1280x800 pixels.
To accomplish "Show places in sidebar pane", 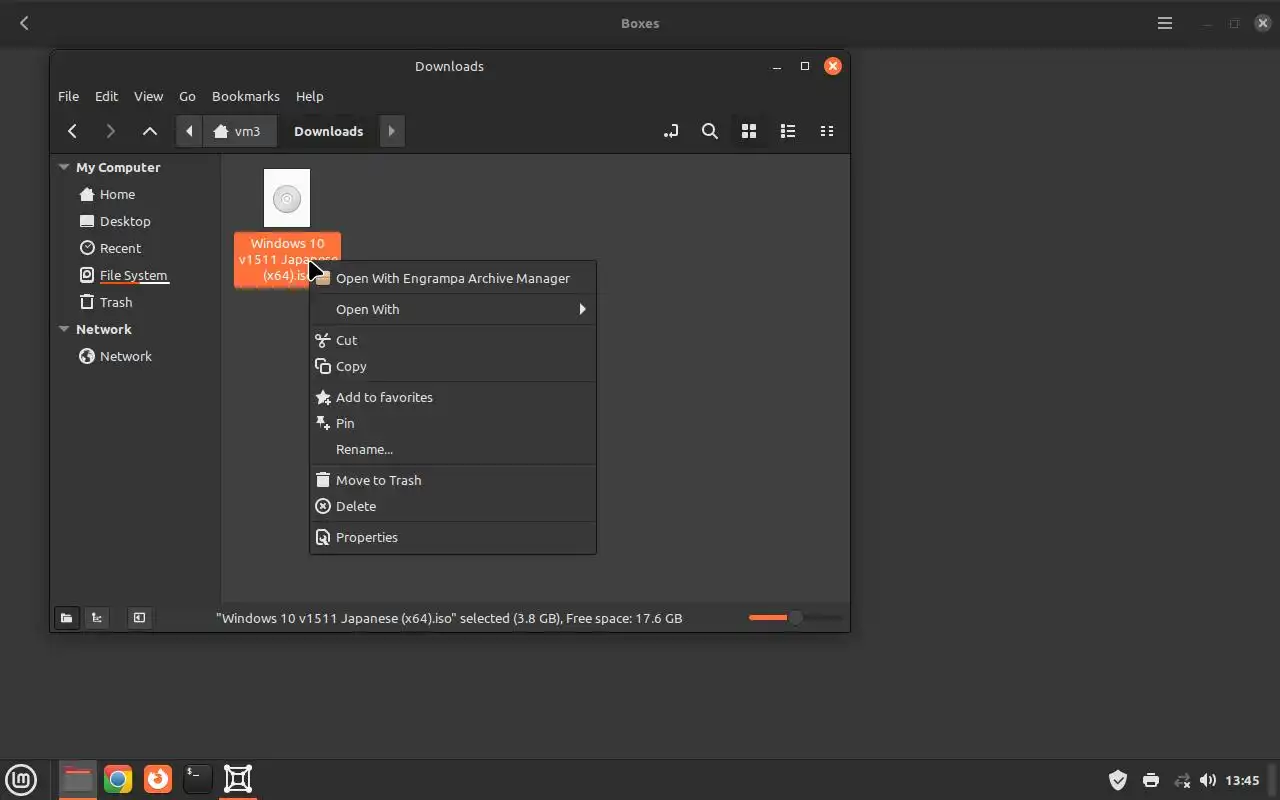I will [66, 618].
